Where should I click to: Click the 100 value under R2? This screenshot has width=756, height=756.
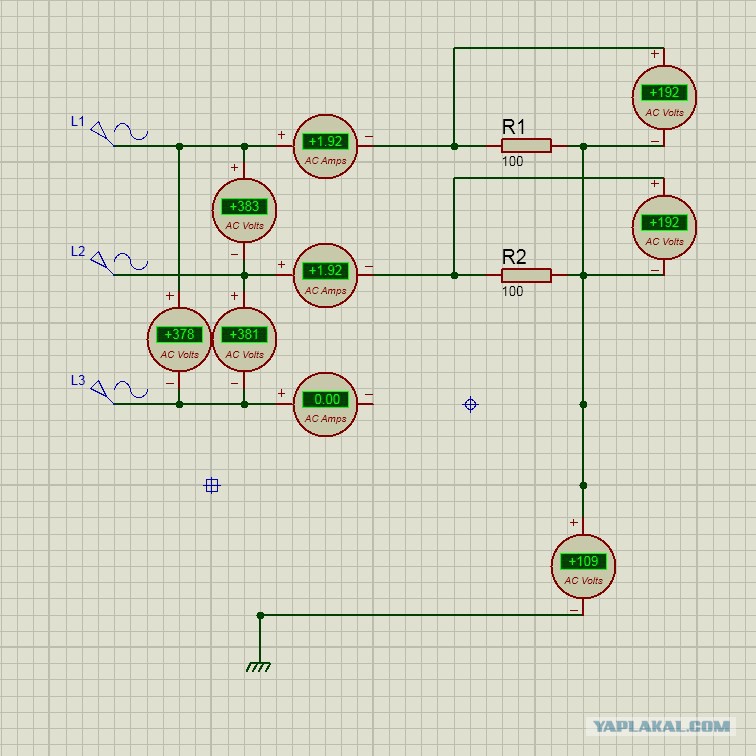[x=512, y=291]
